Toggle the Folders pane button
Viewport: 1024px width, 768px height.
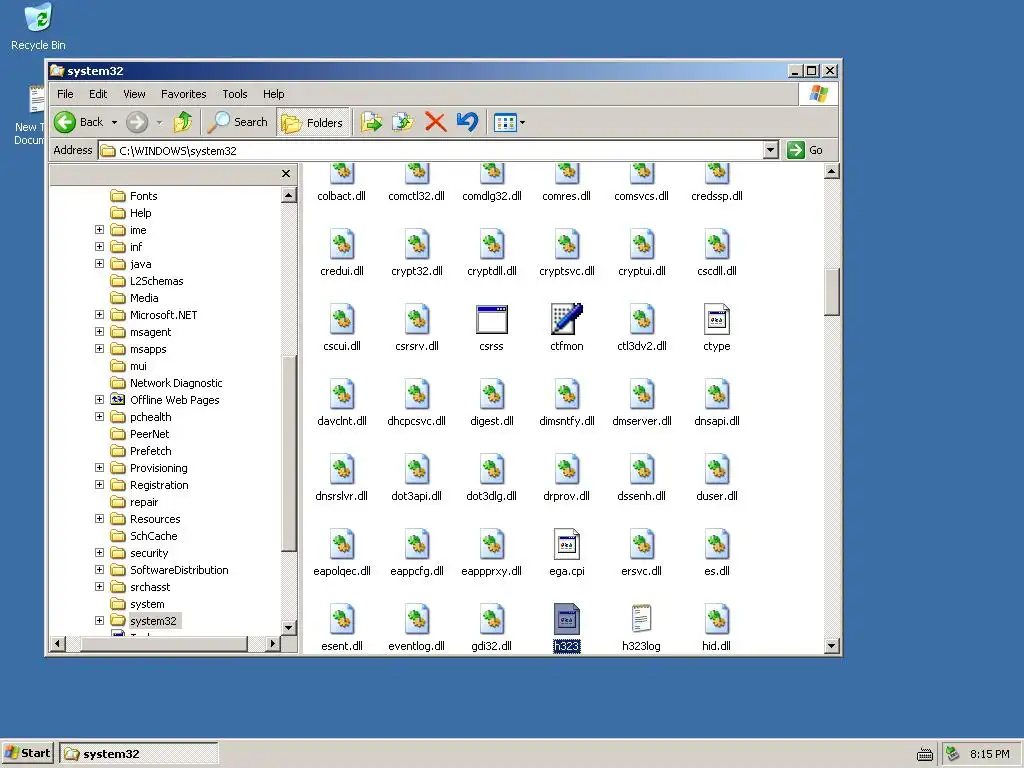[x=313, y=122]
